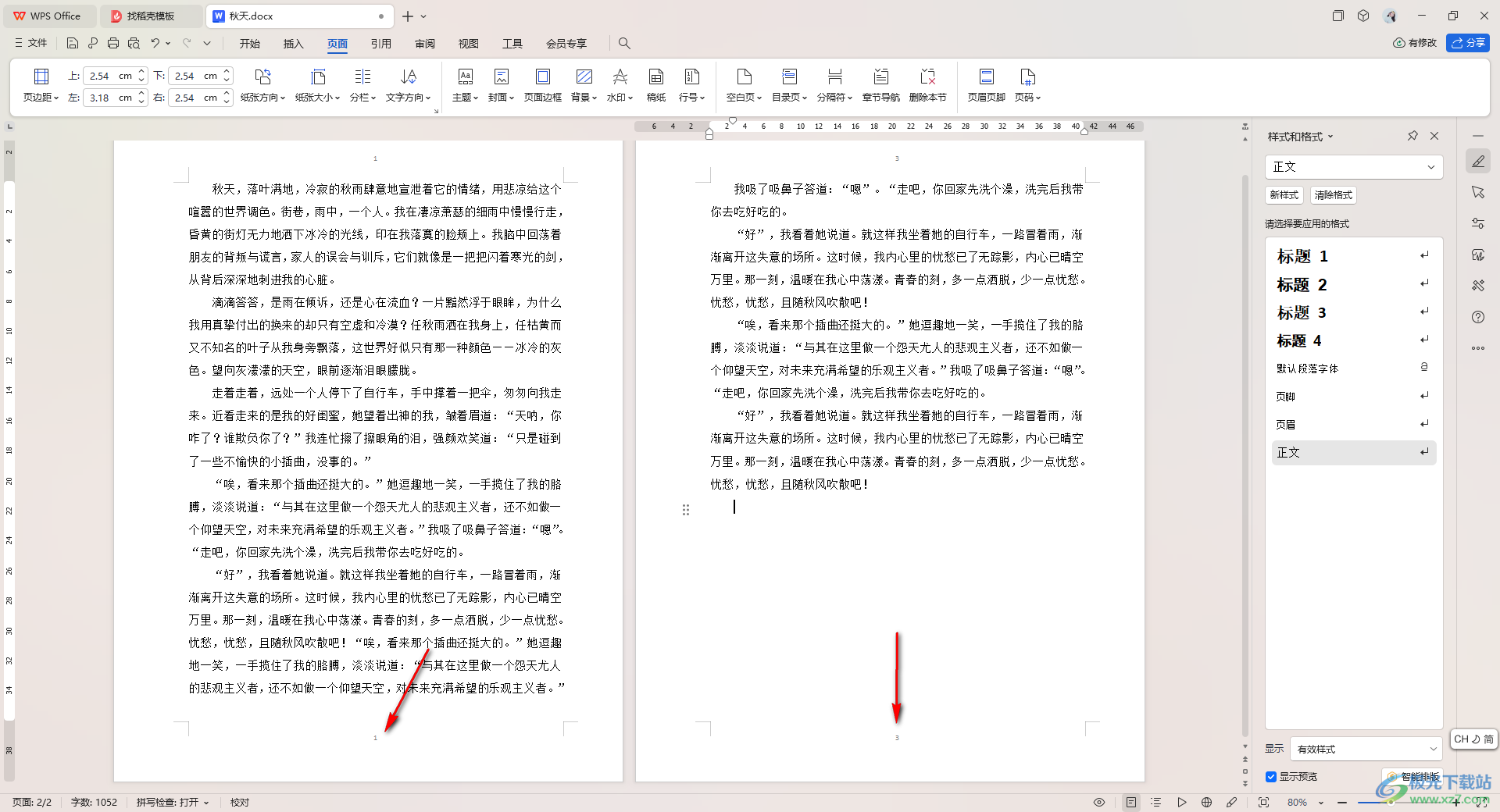Open the help question-mark icon in sidebar
The height and width of the screenshot is (812, 1500).
1478,317
